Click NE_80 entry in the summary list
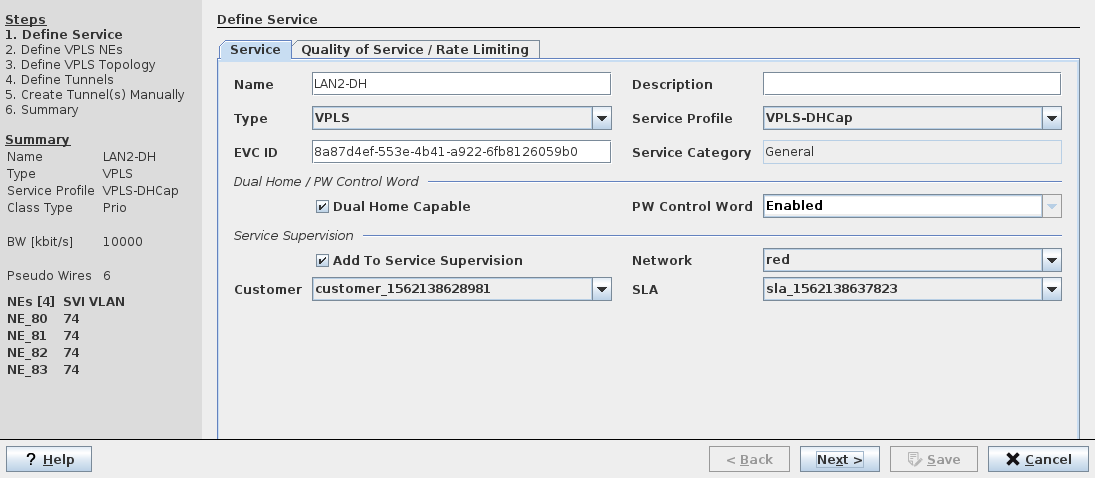This screenshot has width=1095, height=478. (28, 319)
